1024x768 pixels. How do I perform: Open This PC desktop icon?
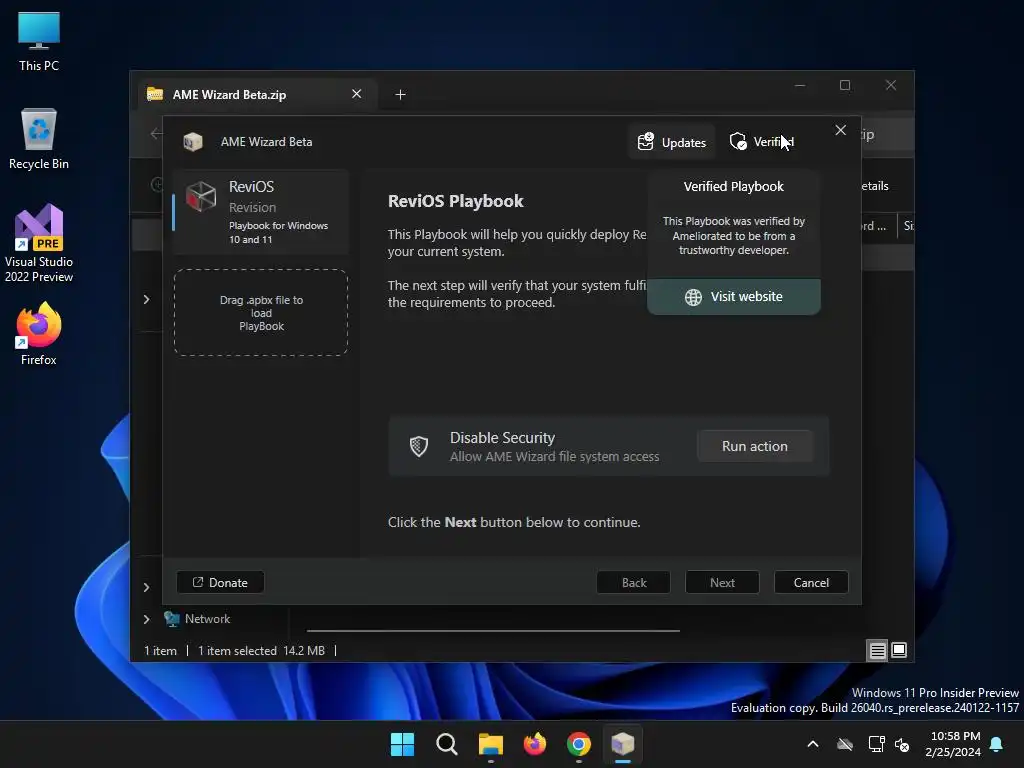(39, 41)
